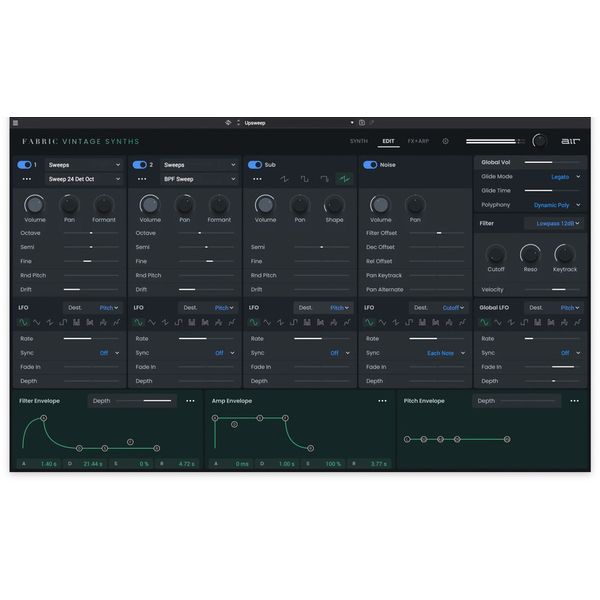Select the sawtooth wave for oscillator 1 LFO
The width and height of the screenshot is (600, 600).
[x=50, y=323]
